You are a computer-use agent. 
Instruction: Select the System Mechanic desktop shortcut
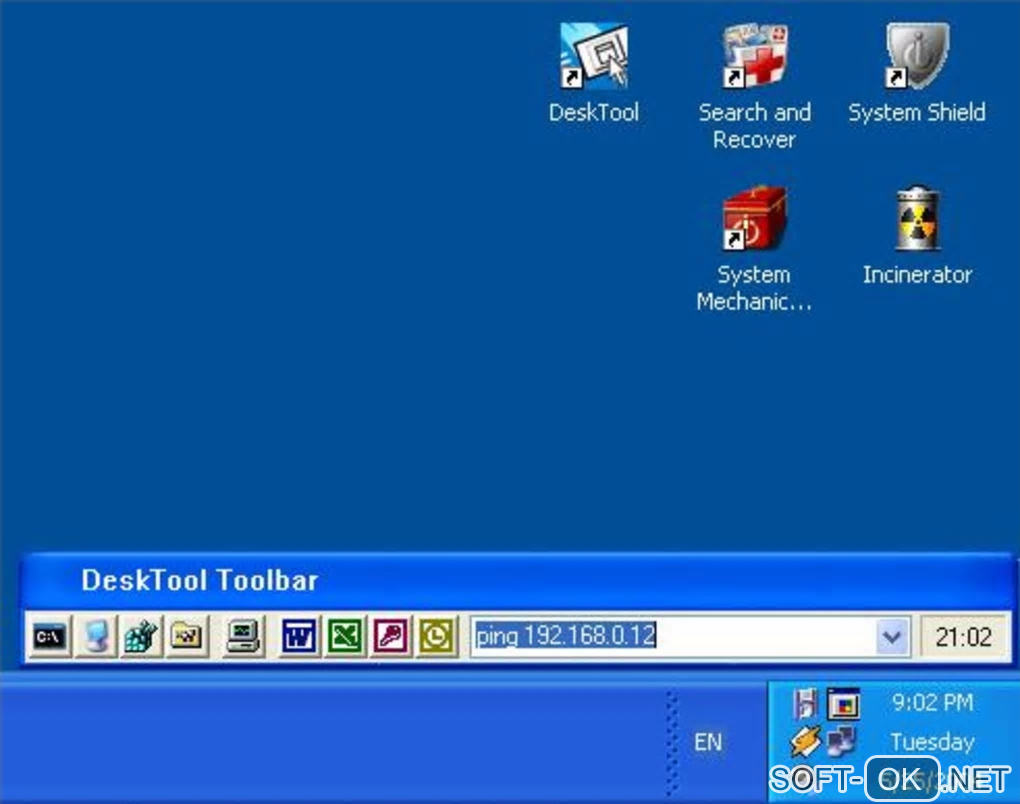click(754, 248)
